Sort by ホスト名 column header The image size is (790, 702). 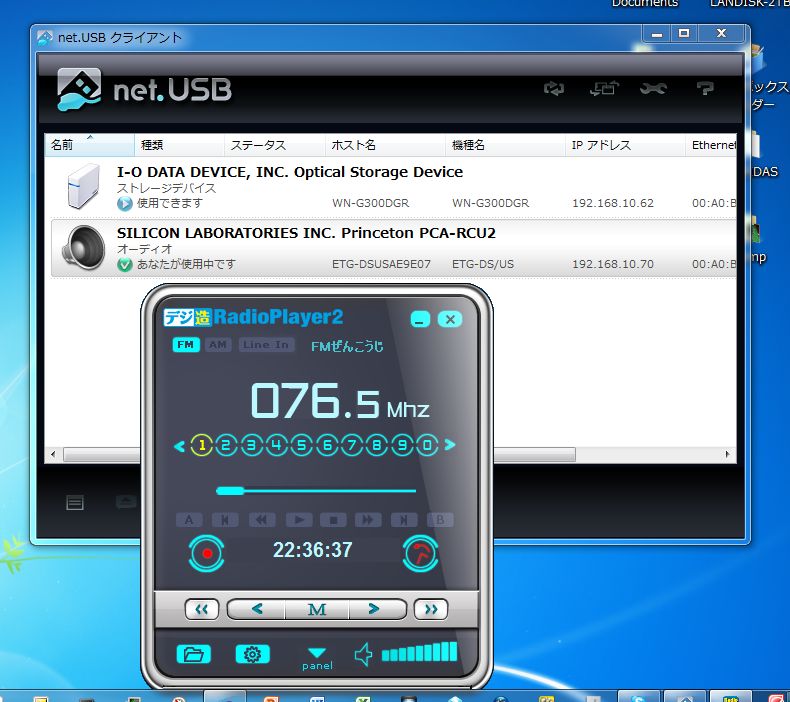385,145
